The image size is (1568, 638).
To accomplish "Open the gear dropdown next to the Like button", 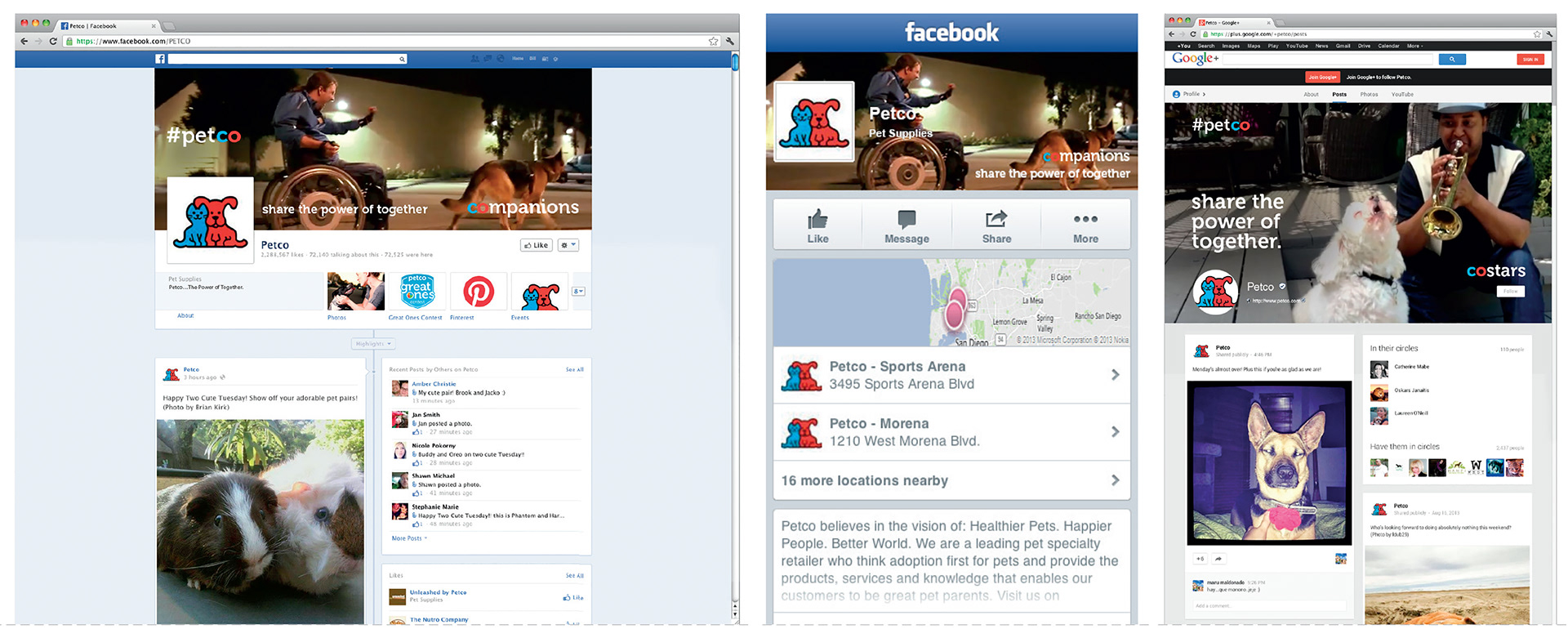I will point(568,245).
